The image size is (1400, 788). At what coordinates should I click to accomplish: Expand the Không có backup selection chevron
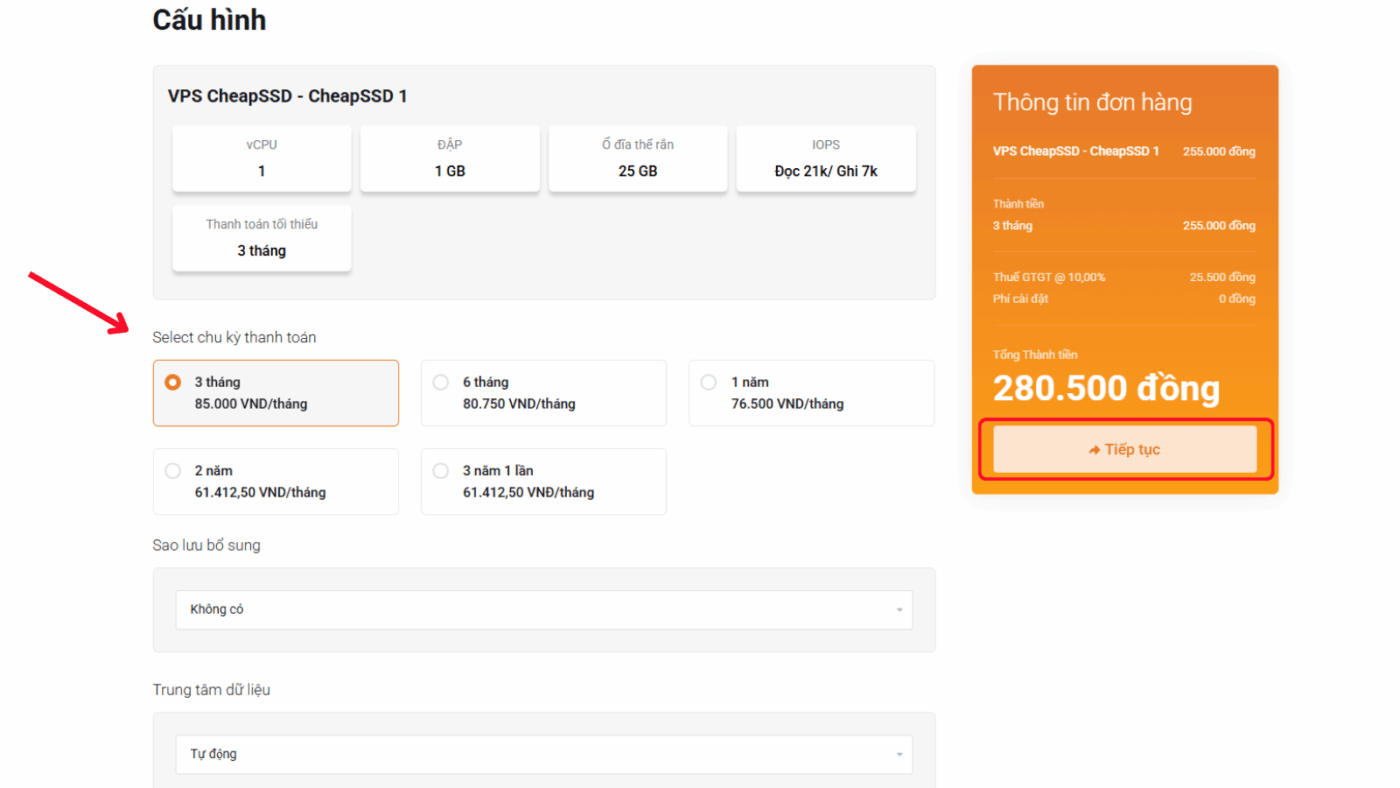[x=898, y=608]
